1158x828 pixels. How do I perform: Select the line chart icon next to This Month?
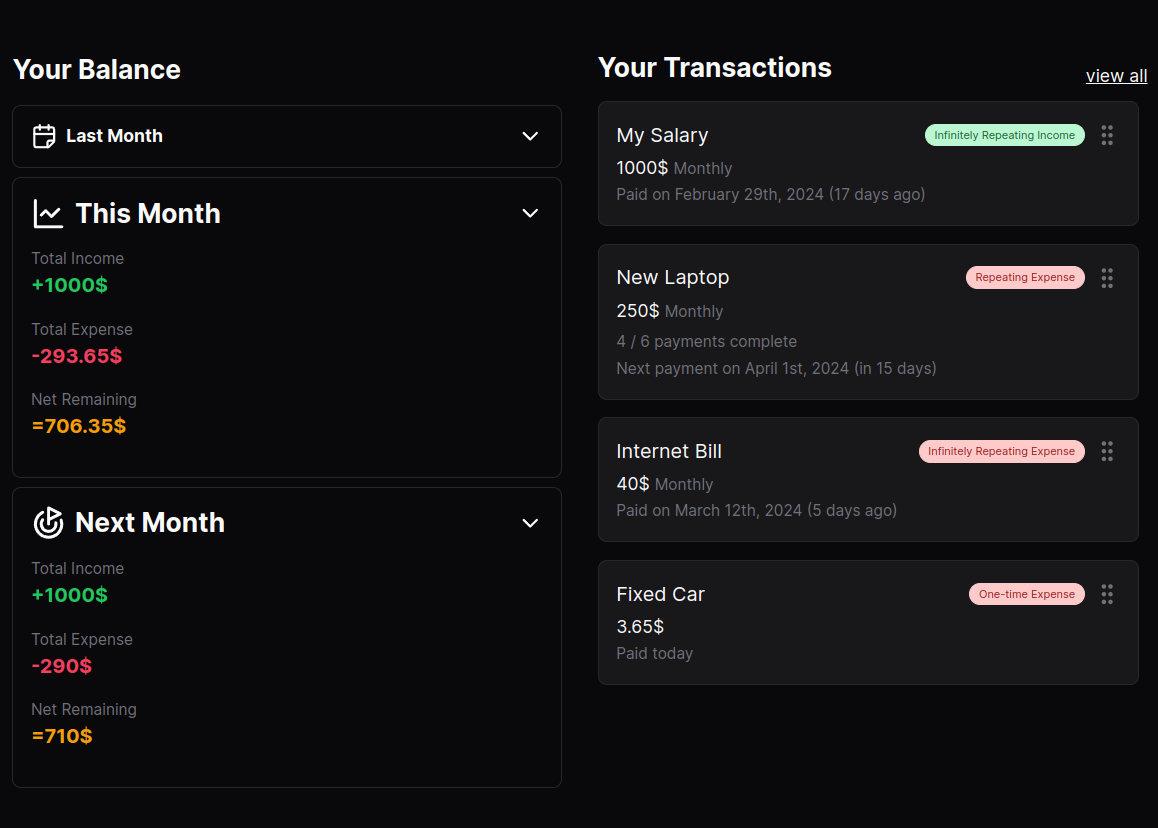[47, 212]
